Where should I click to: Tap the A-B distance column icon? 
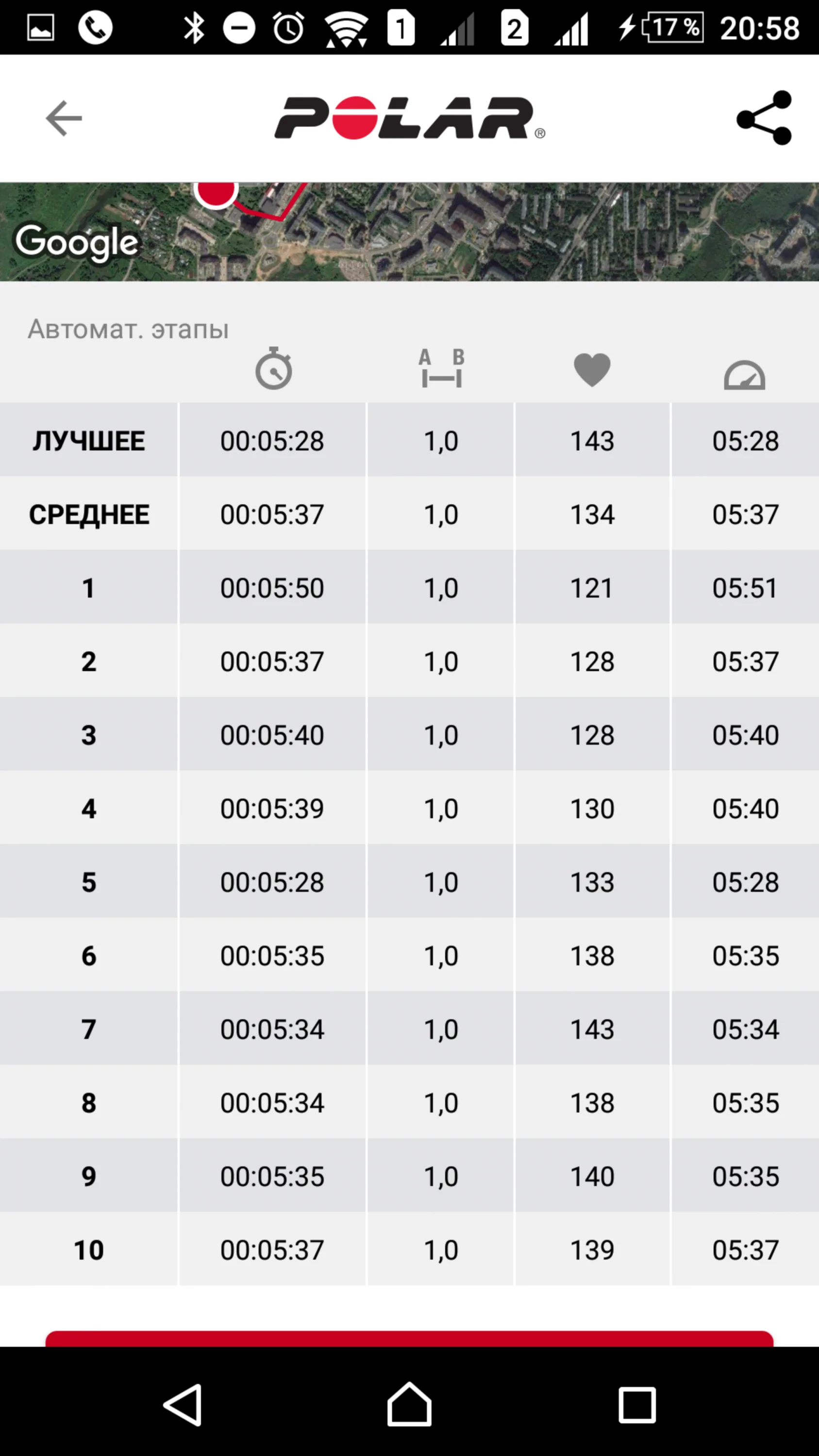[x=441, y=369]
